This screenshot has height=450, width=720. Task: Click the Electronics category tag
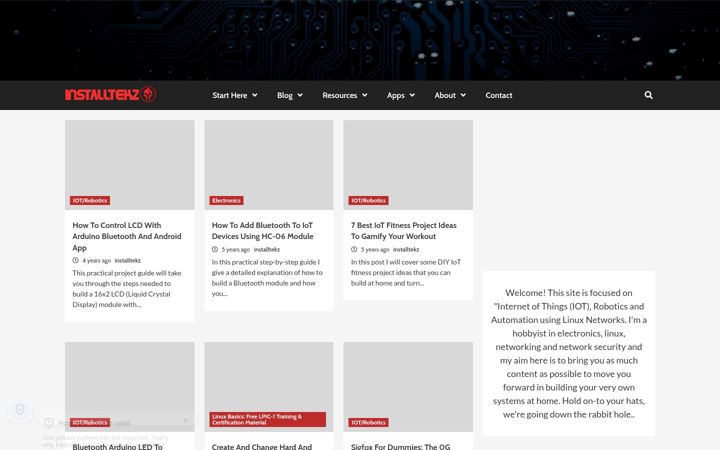click(226, 200)
